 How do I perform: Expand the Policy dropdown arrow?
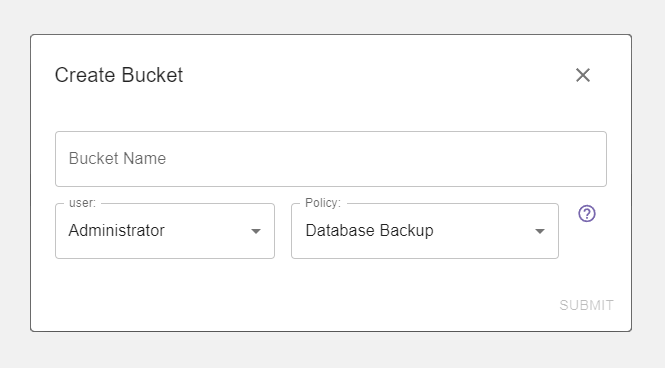(x=539, y=231)
